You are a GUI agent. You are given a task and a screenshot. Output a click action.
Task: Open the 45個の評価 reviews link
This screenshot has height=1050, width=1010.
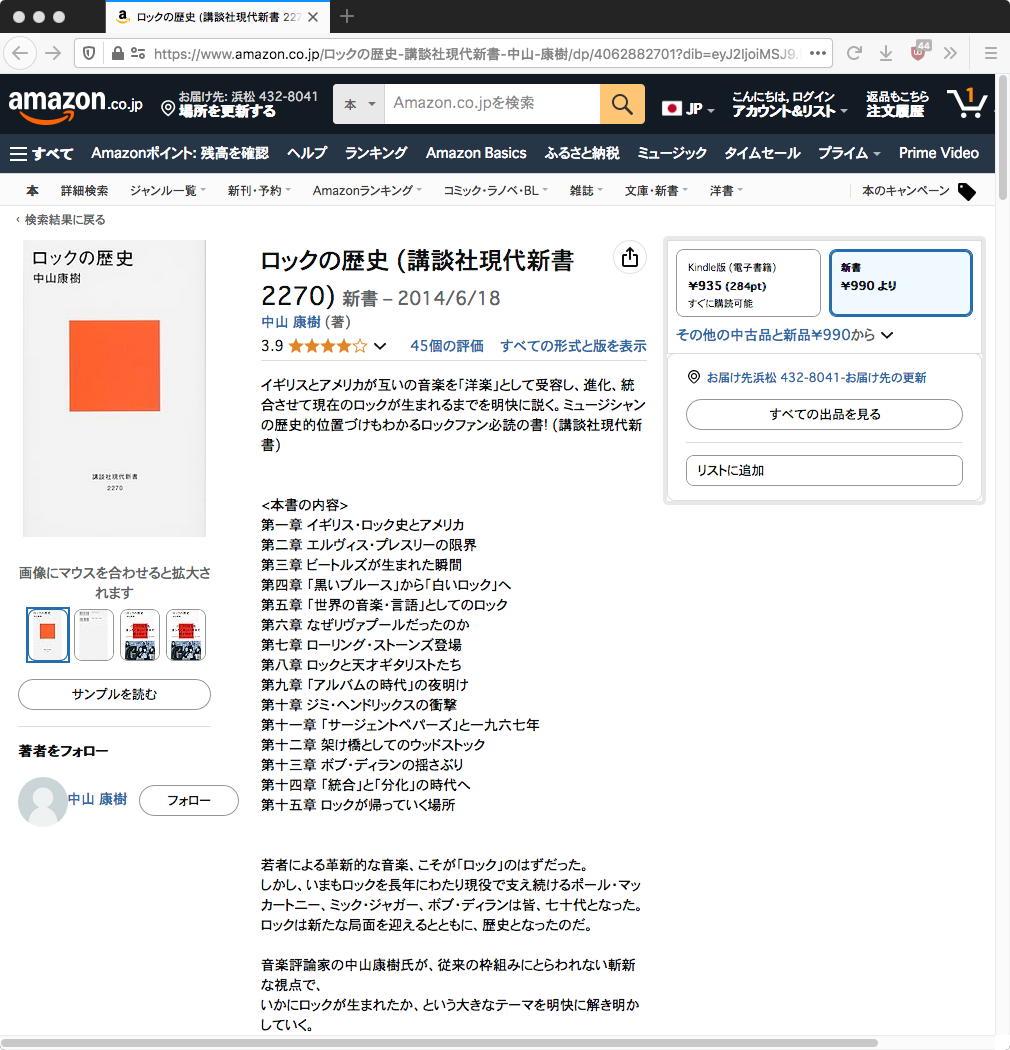pos(447,346)
